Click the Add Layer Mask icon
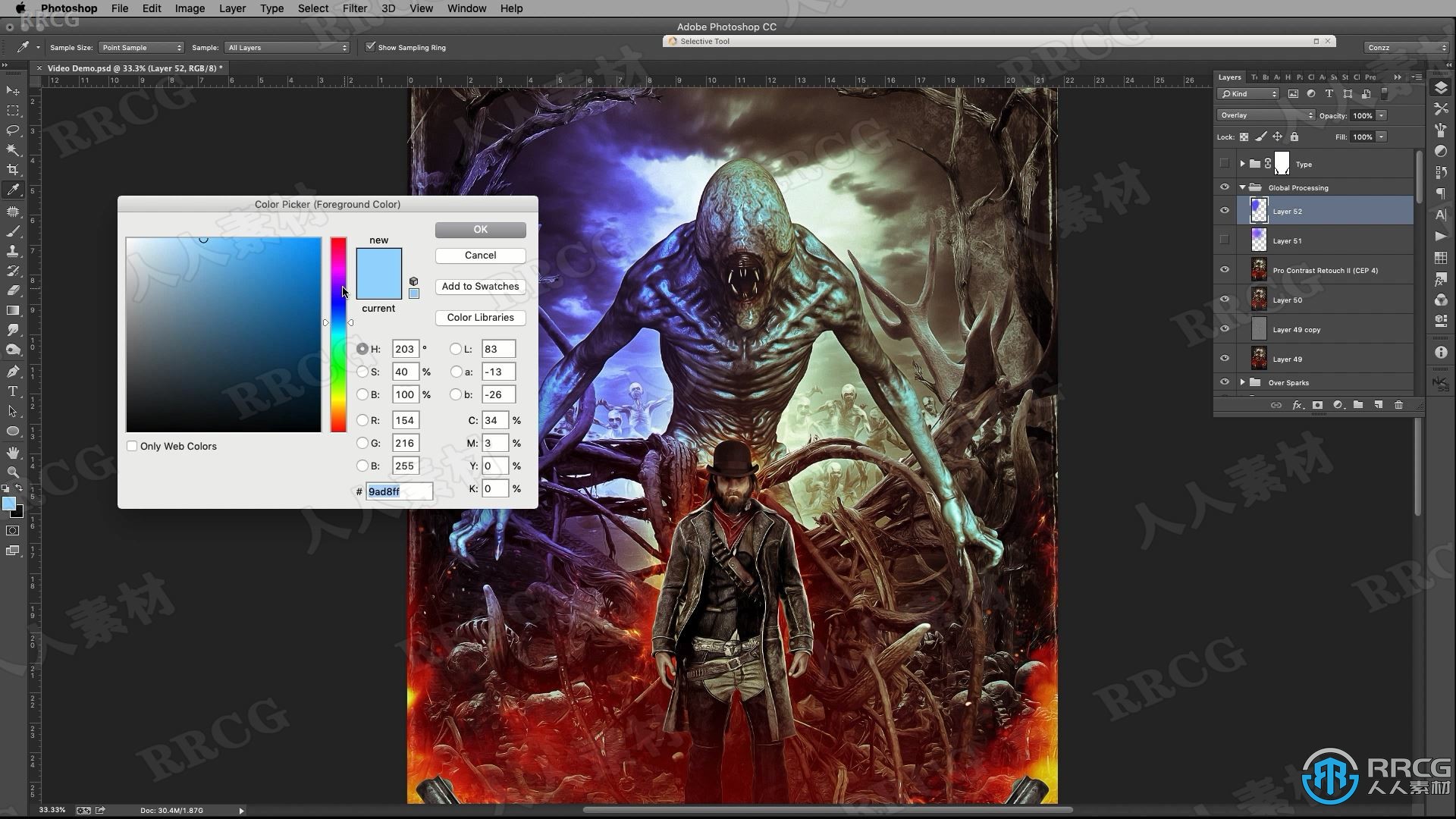Image resolution: width=1456 pixels, height=819 pixels. 1318,404
